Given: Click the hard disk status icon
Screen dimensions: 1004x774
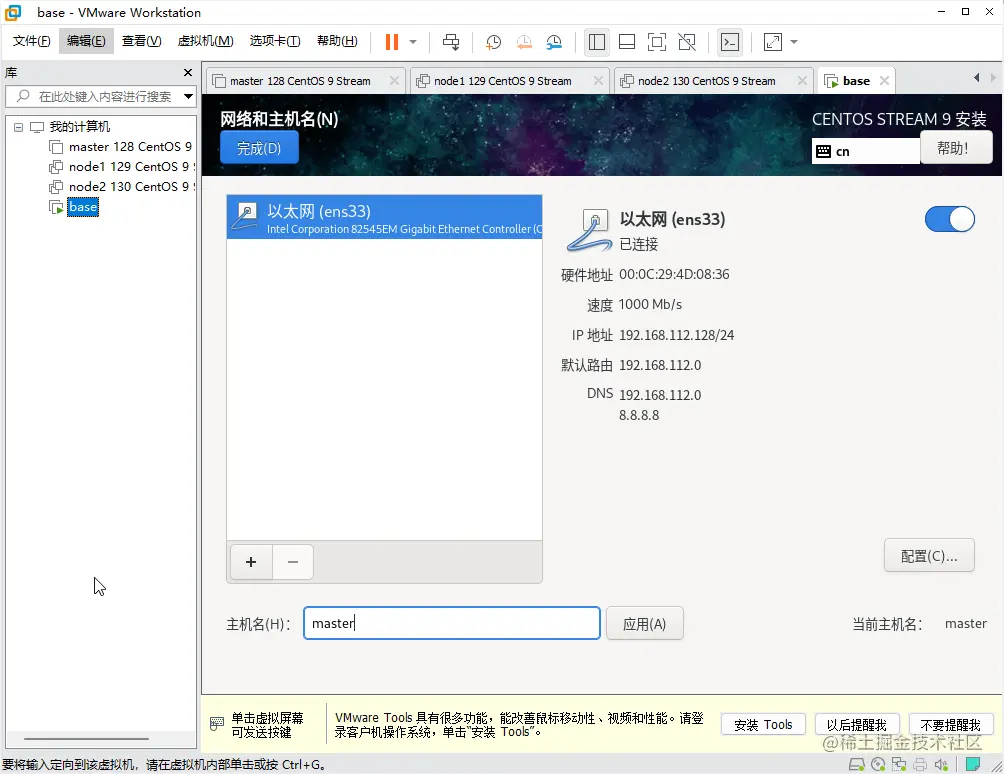Looking at the screenshot, I should tap(857, 764).
